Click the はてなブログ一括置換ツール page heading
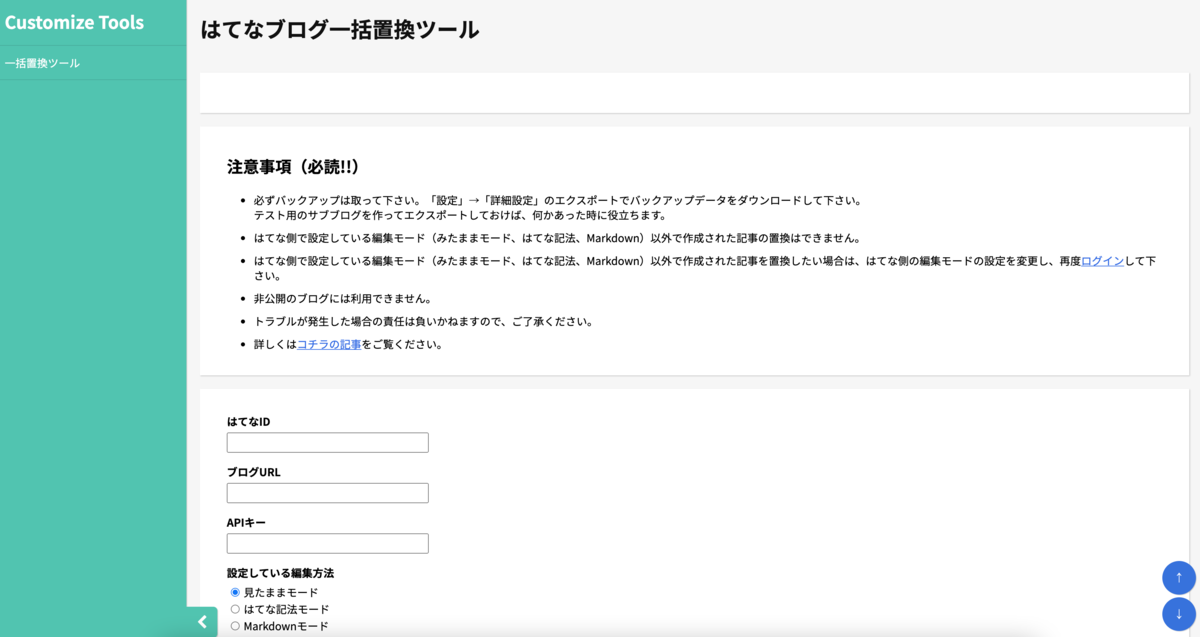This screenshot has width=1200, height=637. point(340,30)
